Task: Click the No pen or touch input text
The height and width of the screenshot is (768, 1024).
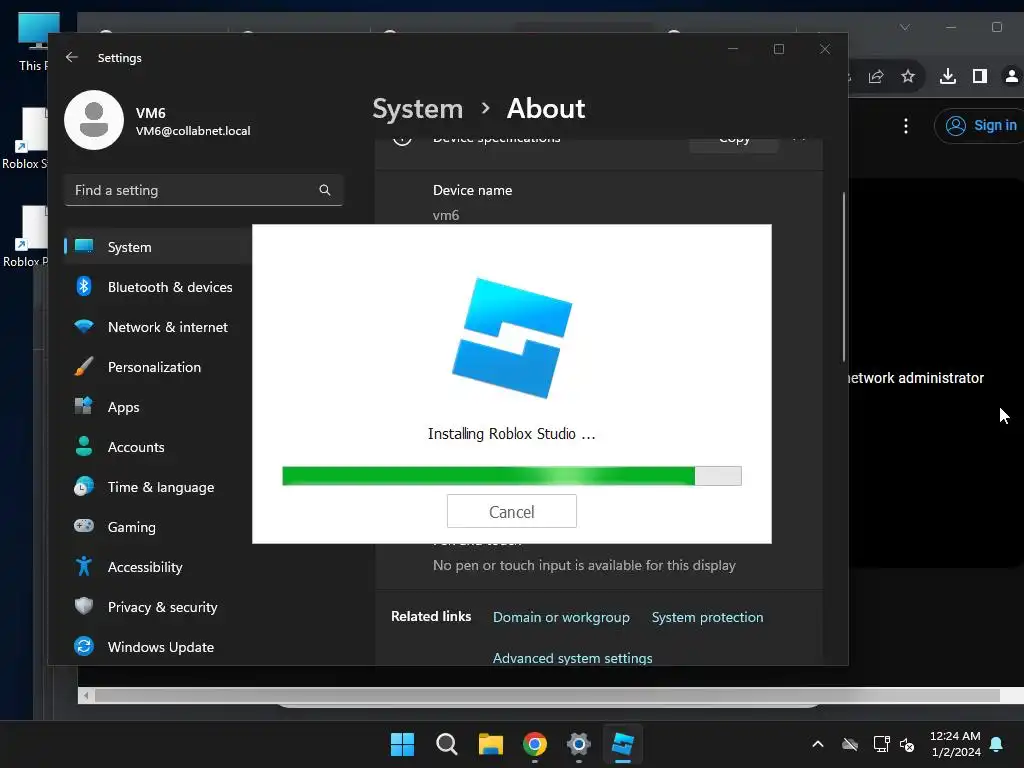Action: pyautogui.click(x=584, y=566)
